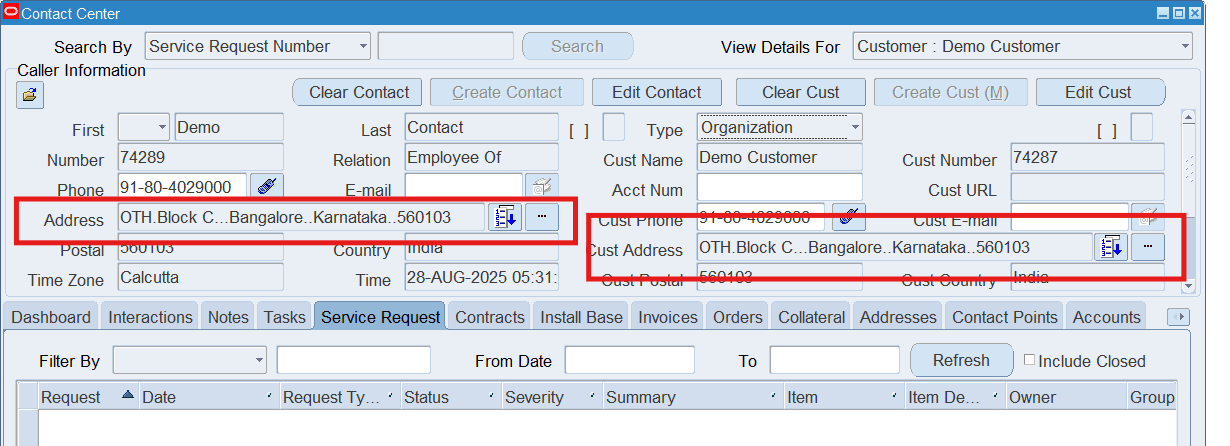
Task: Click the email icon beside Cust E-mail field
Action: click(1148, 216)
